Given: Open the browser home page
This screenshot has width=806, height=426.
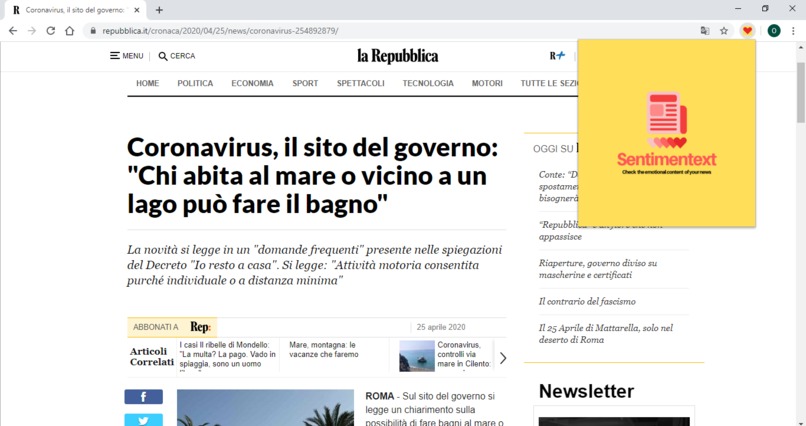Looking at the screenshot, I should tap(69, 31).
